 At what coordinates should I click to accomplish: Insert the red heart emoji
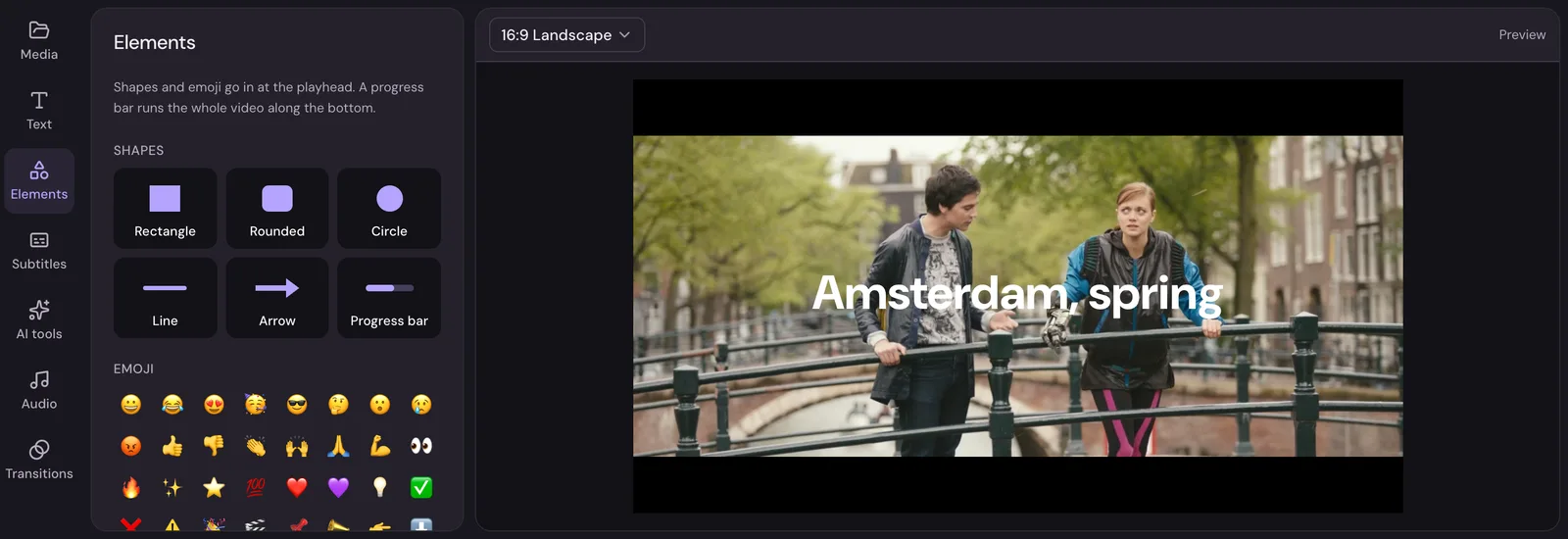tap(297, 487)
